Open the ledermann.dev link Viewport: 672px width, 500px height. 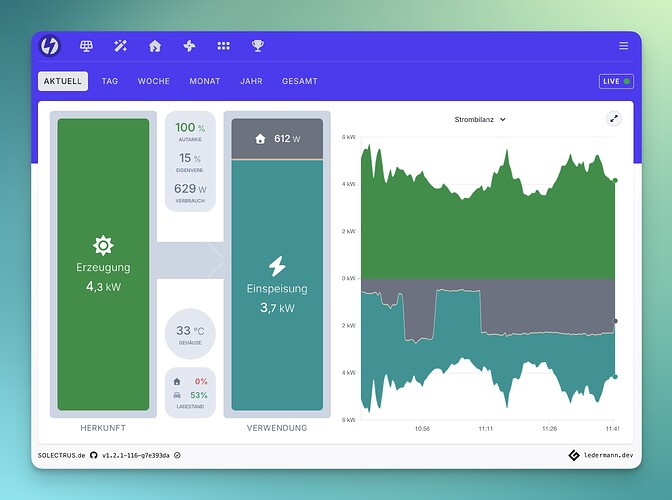pos(601,455)
